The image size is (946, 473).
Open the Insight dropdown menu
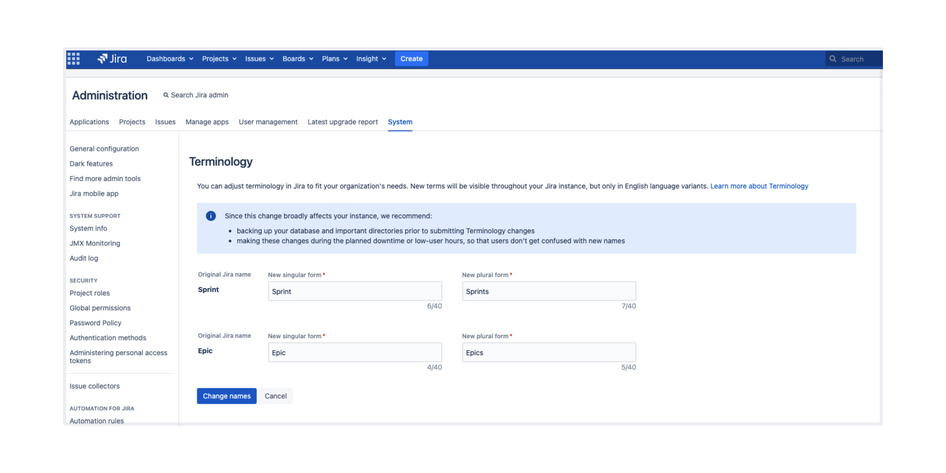tap(371, 59)
